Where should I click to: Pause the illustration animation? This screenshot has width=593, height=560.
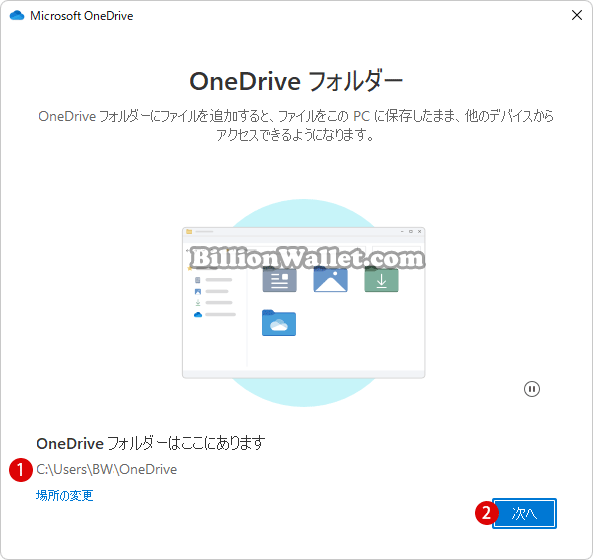pyautogui.click(x=532, y=389)
